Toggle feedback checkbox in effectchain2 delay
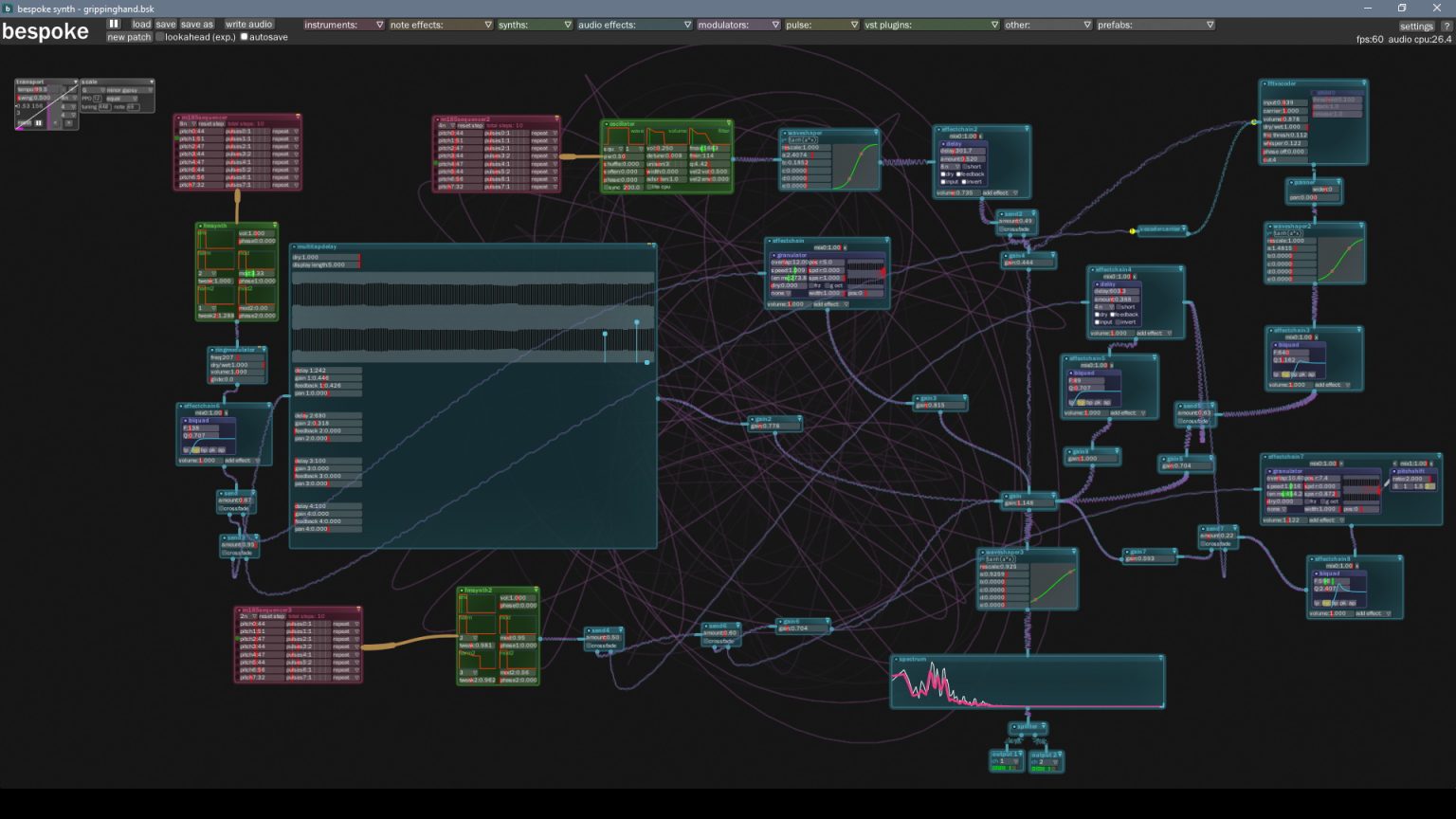This screenshot has height=819, width=1456. (x=959, y=174)
